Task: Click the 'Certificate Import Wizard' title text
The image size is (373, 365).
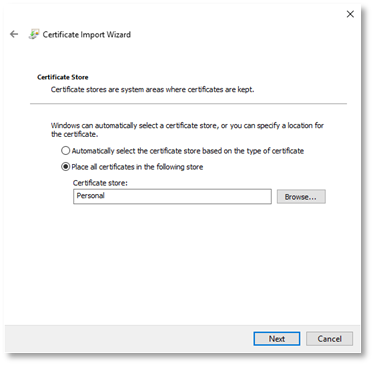Action: click(x=87, y=35)
